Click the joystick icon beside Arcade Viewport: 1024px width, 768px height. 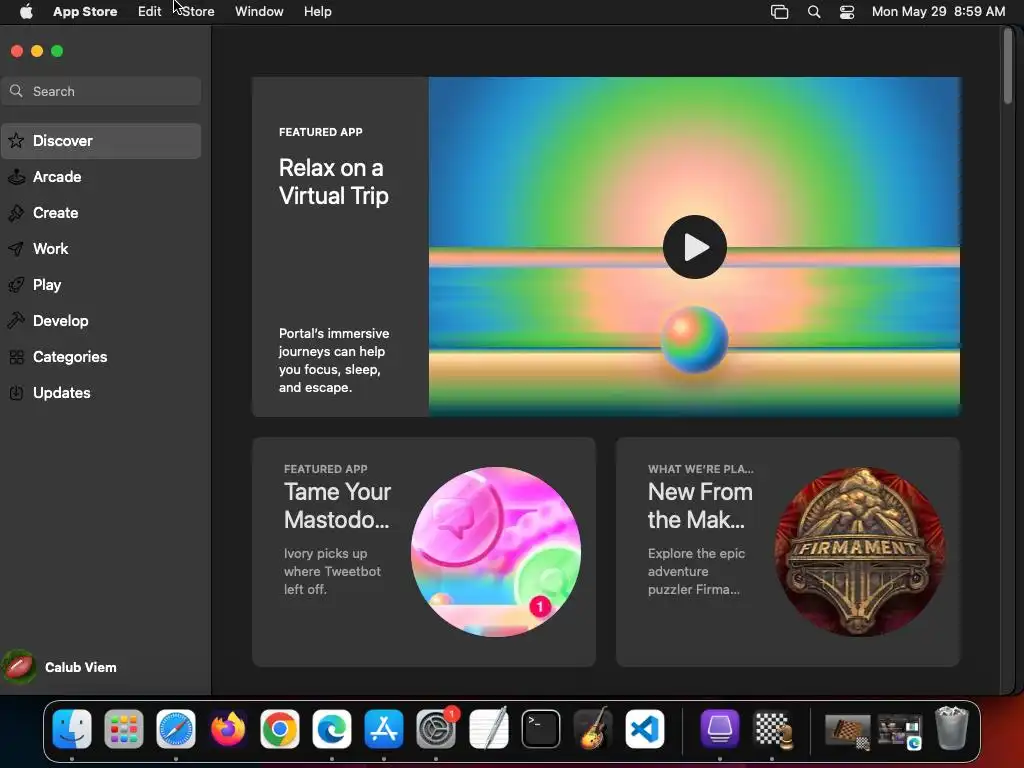point(16,176)
